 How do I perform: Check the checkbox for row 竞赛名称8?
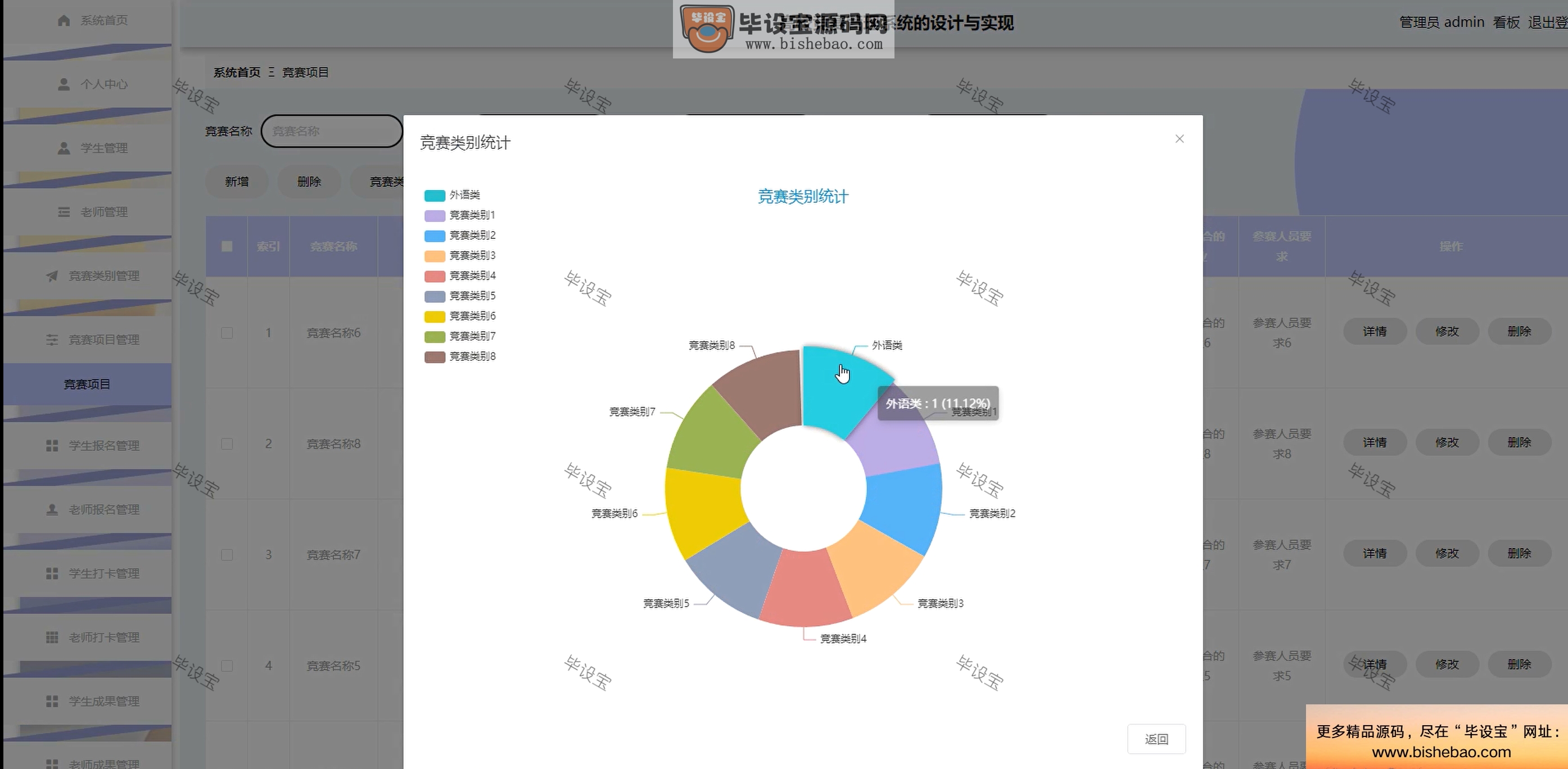(227, 444)
